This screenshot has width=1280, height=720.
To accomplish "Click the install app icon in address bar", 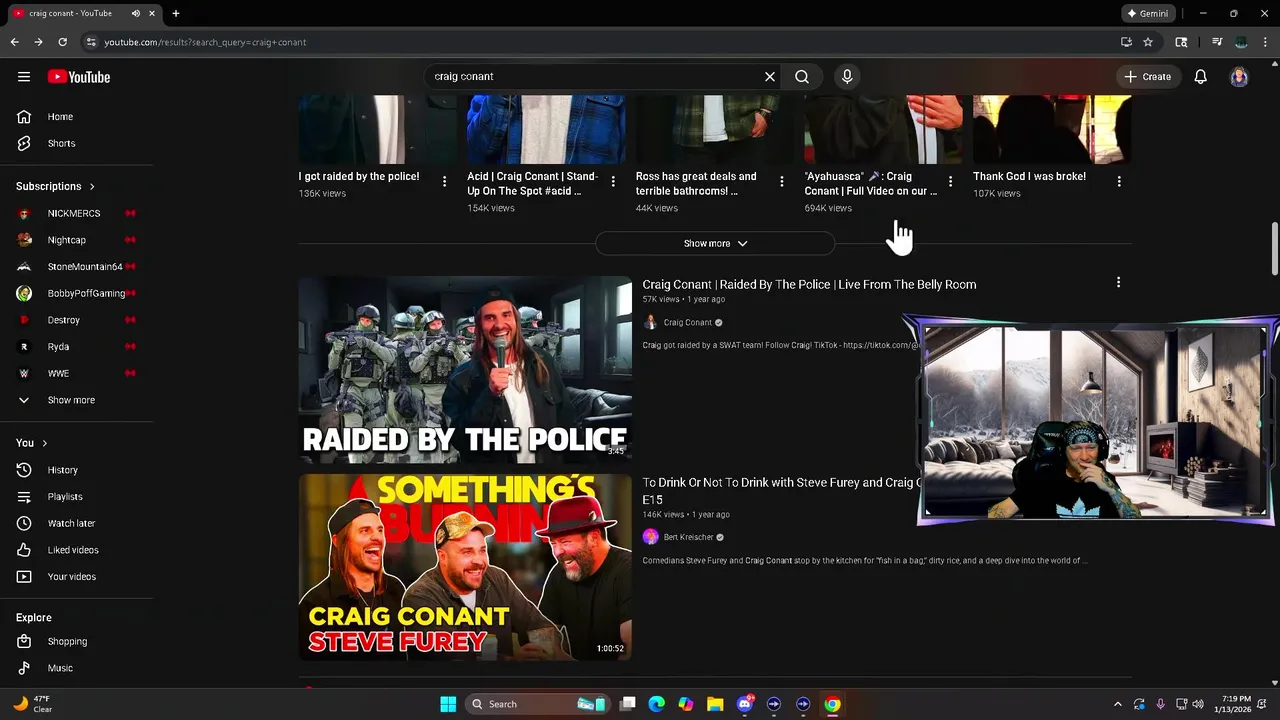I will coord(1126,42).
